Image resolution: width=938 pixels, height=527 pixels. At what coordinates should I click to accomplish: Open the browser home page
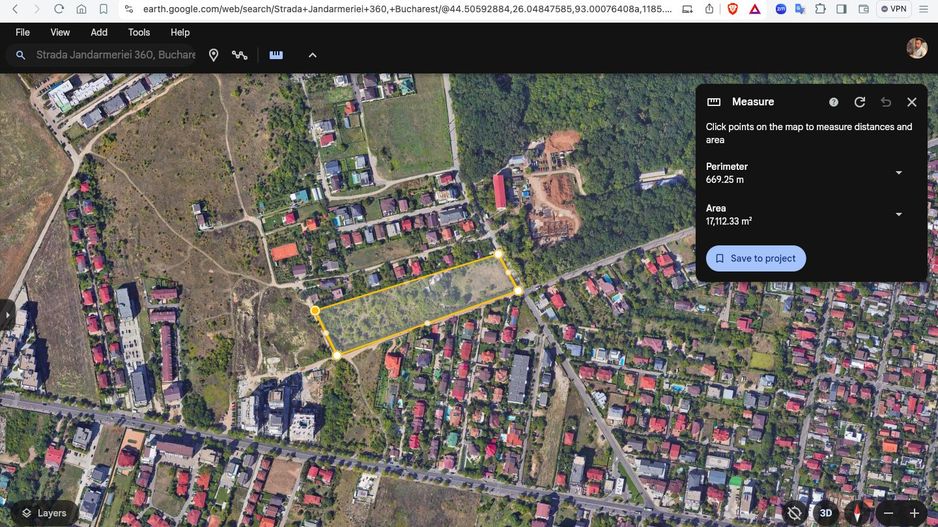point(81,9)
